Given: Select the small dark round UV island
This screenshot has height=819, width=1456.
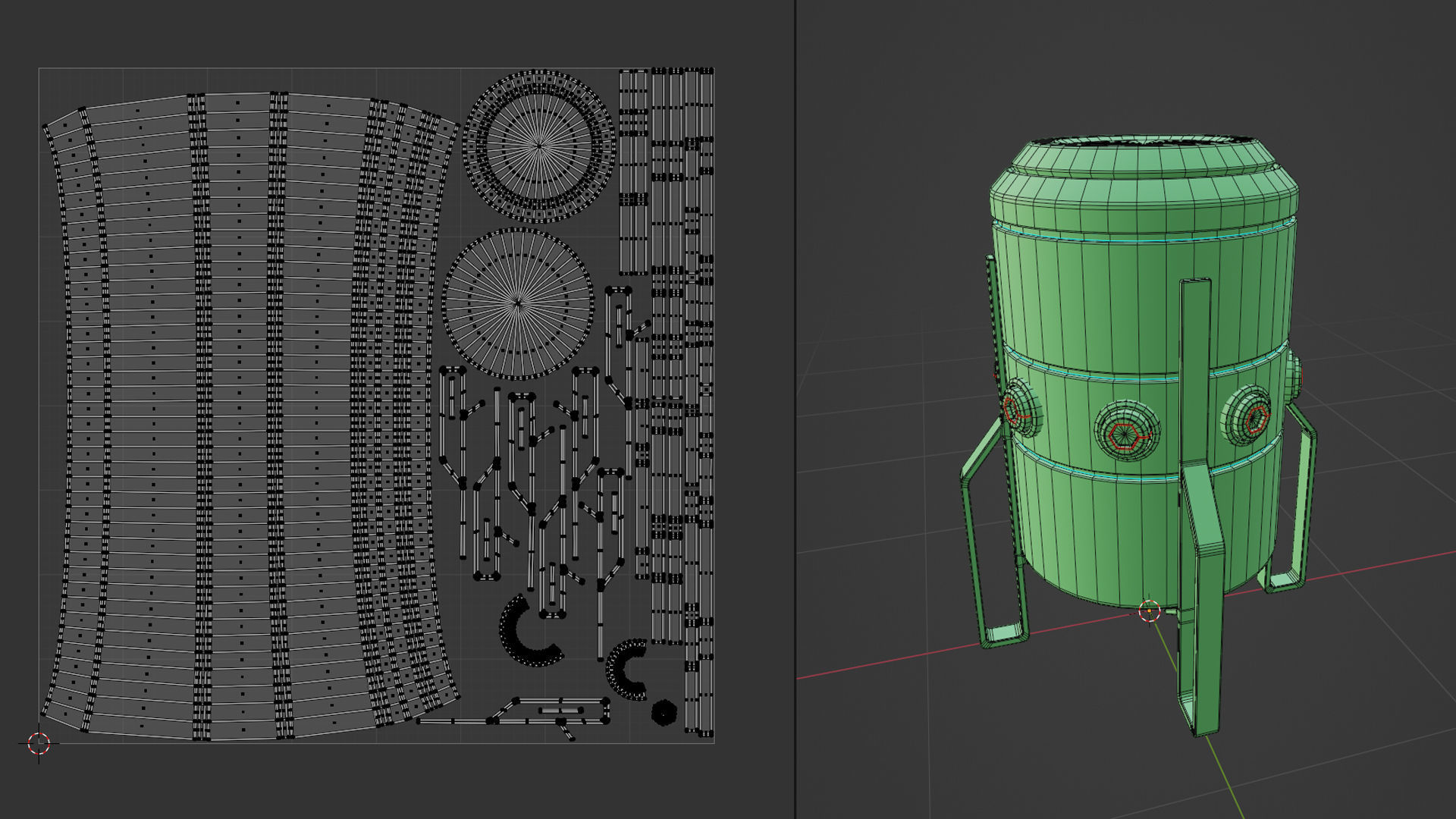Looking at the screenshot, I should 664,713.
